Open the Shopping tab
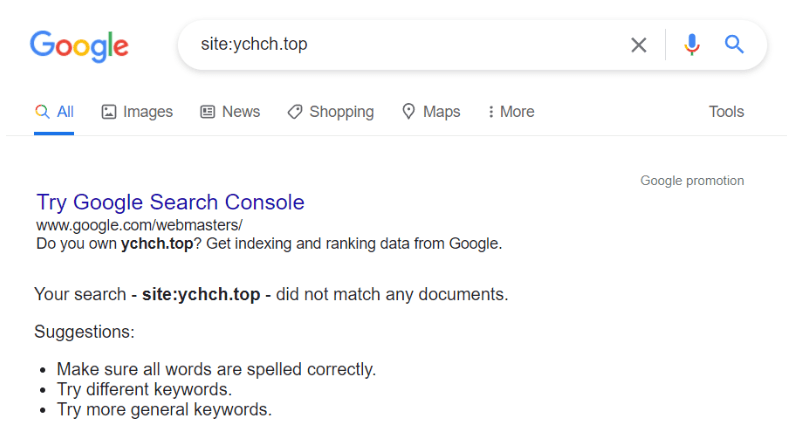This screenshot has width=787, height=437. pos(331,111)
